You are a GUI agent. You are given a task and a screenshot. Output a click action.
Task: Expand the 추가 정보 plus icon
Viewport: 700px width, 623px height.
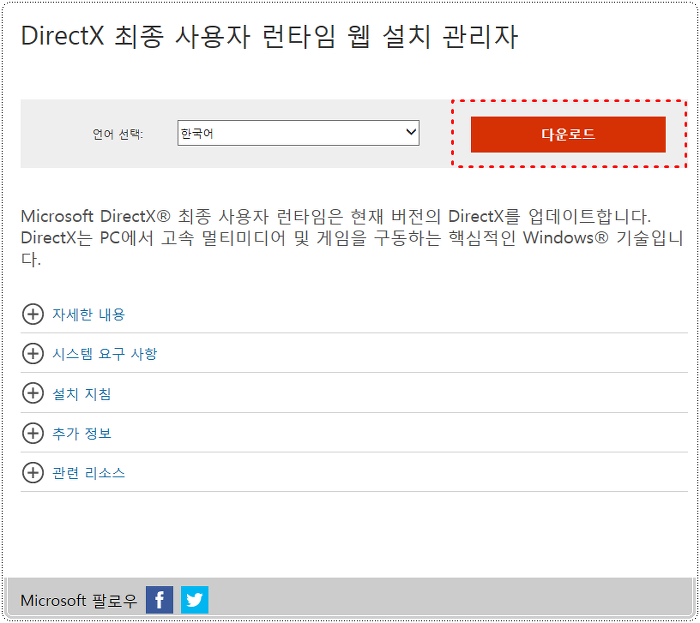tap(33, 433)
